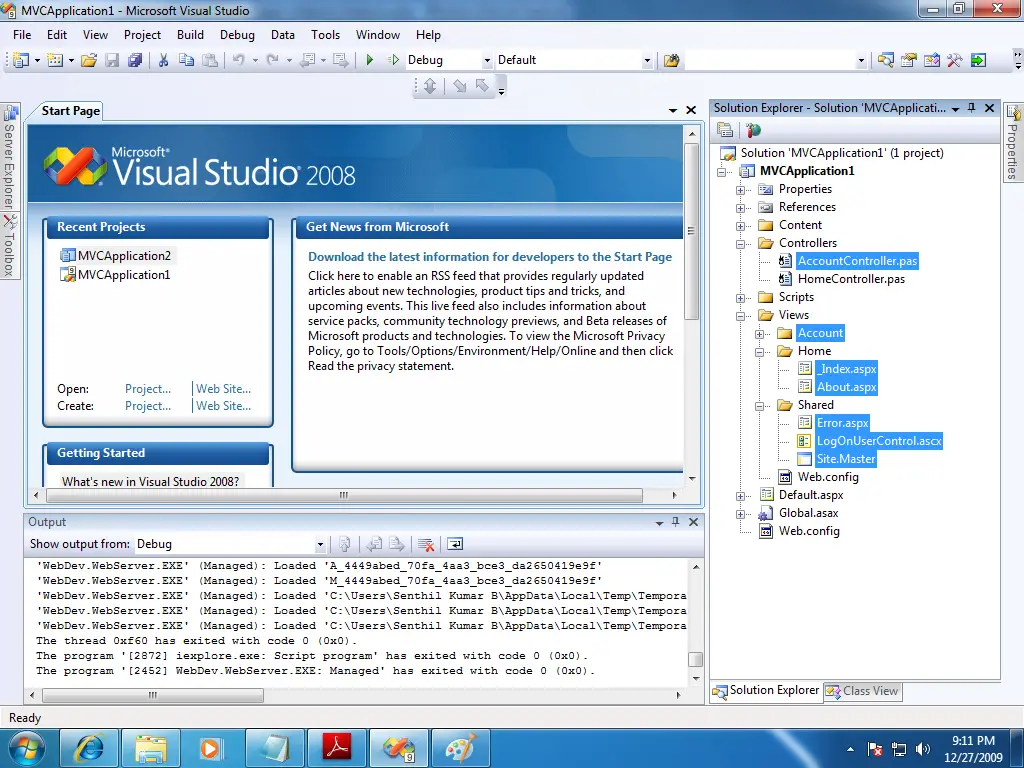1024x768 pixels.
Task: Click the Open File folder icon
Action: (89, 60)
